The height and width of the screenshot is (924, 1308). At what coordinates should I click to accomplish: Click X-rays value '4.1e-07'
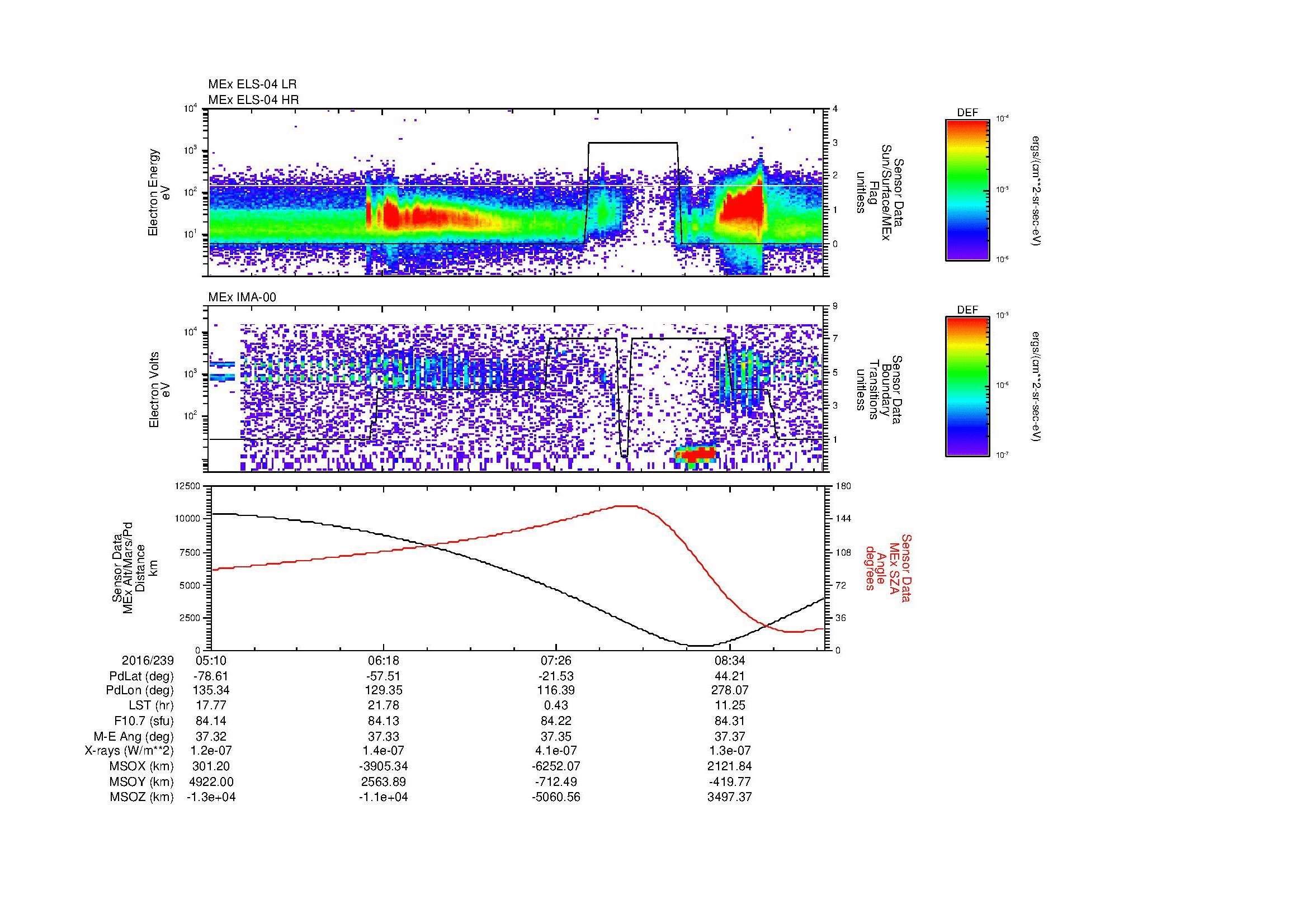pyautogui.click(x=555, y=751)
